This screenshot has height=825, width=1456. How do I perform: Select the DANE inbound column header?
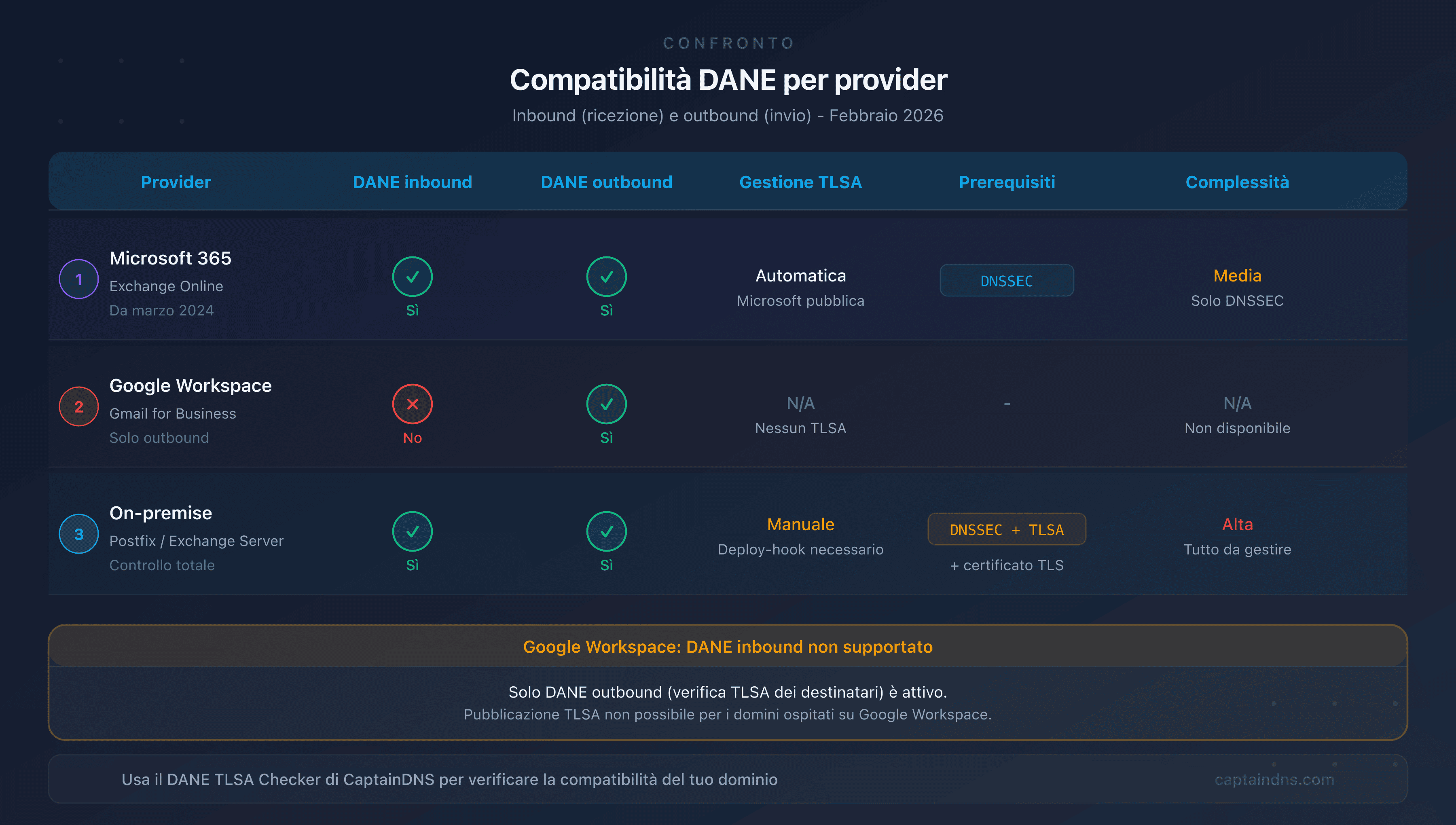click(413, 182)
